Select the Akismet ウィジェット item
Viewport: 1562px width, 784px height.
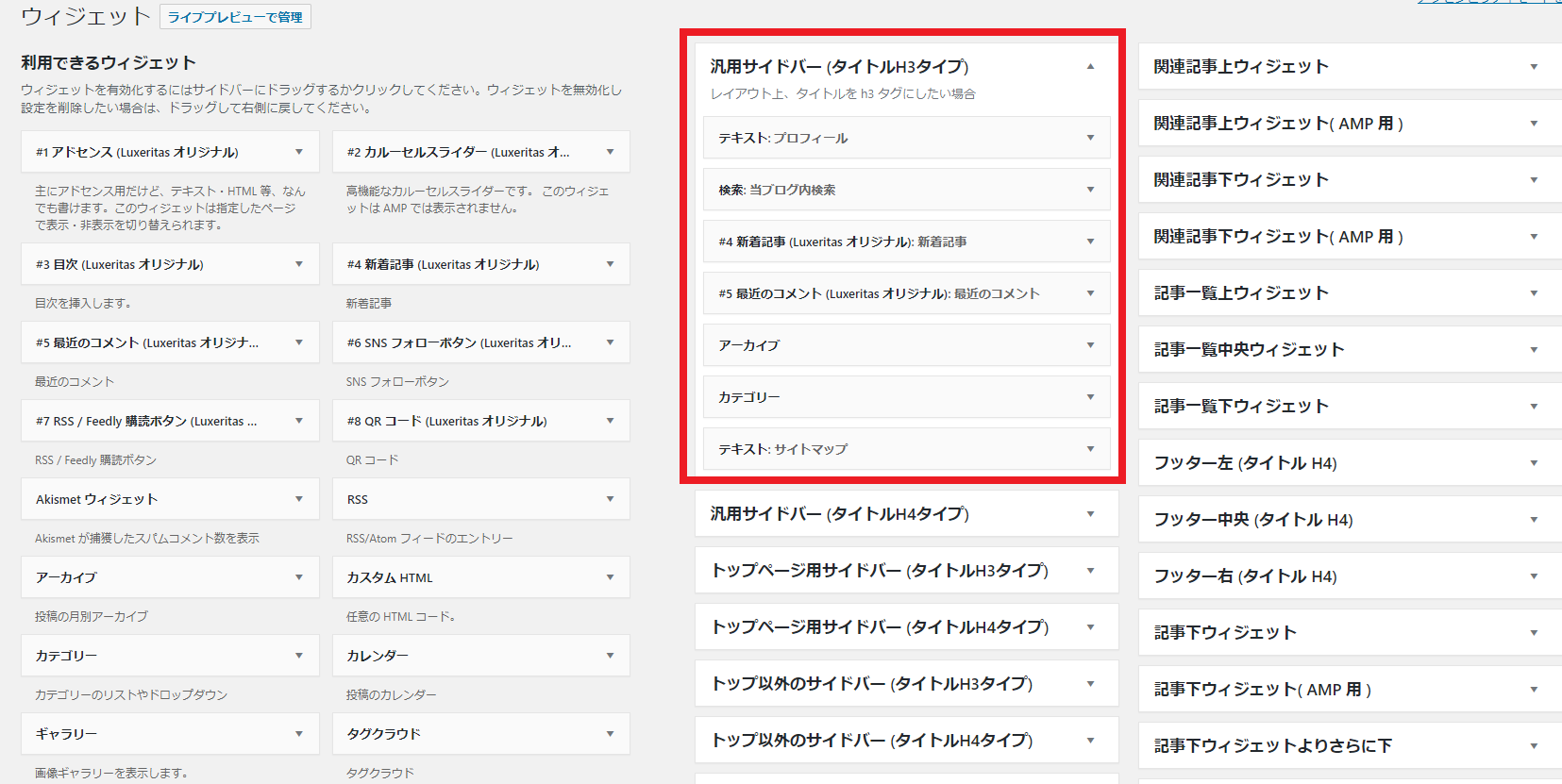(x=96, y=499)
